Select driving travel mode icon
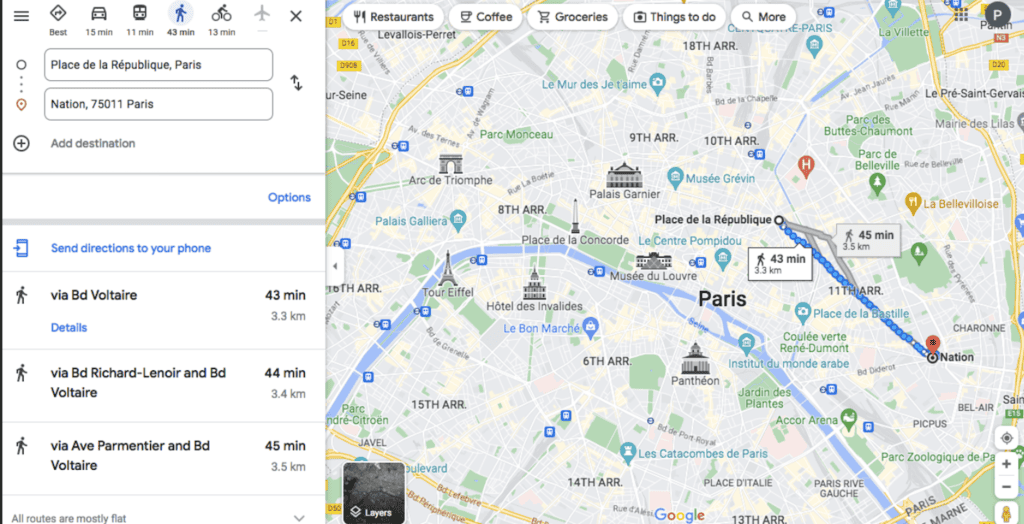 tap(99, 13)
